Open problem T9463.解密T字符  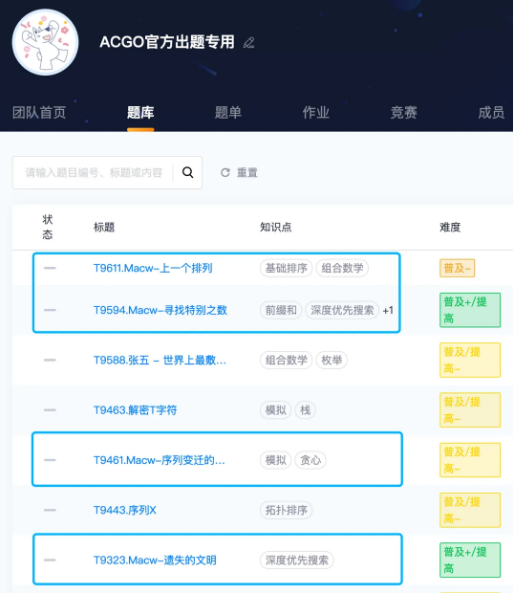[x=135, y=410]
